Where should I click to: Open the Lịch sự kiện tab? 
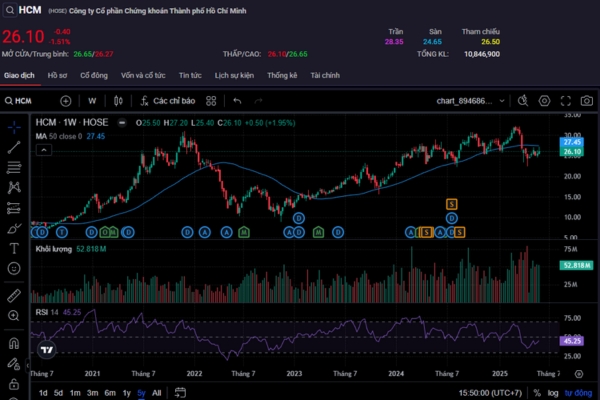[234, 75]
